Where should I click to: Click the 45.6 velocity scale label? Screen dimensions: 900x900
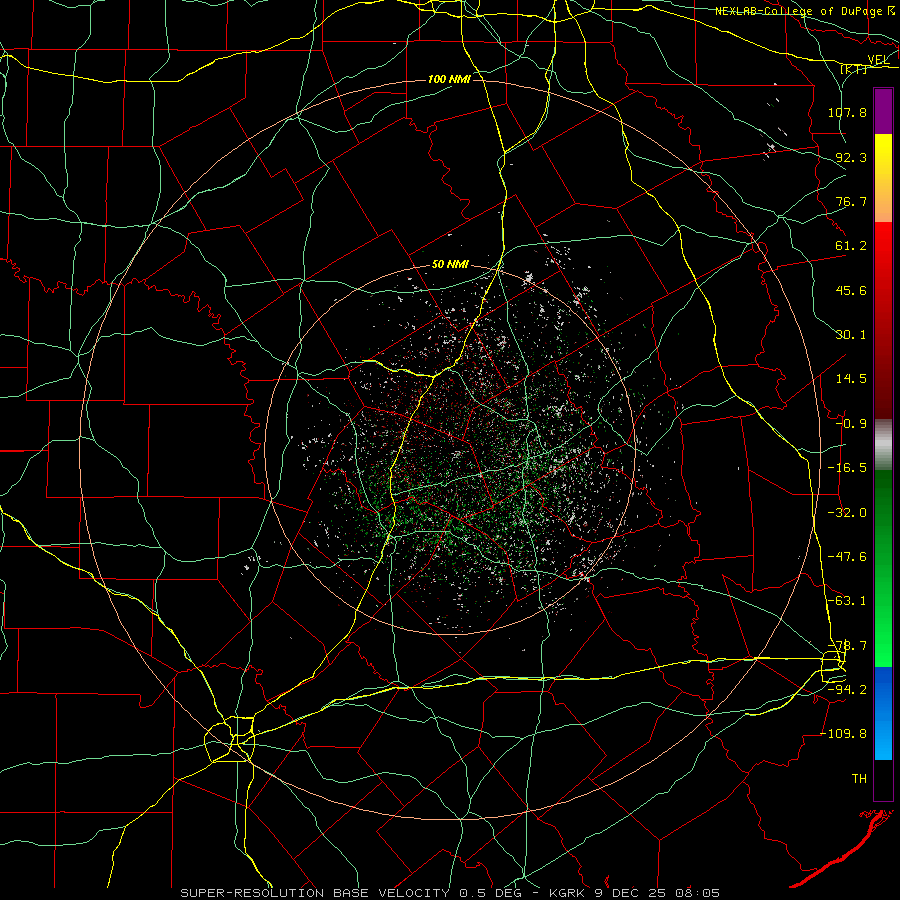coord(851,290)
